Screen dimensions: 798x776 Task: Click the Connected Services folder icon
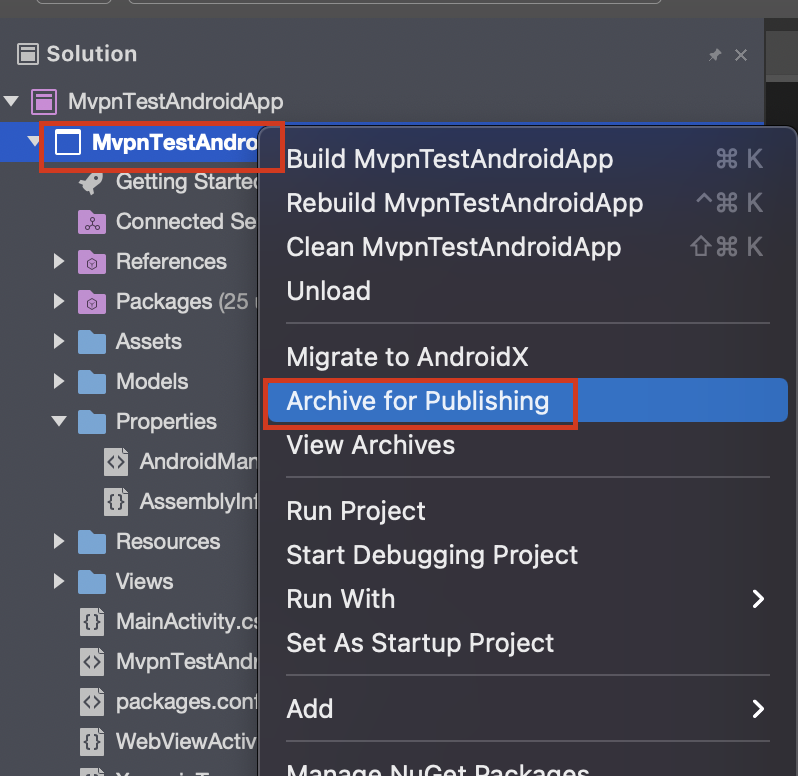pos(92,222)
